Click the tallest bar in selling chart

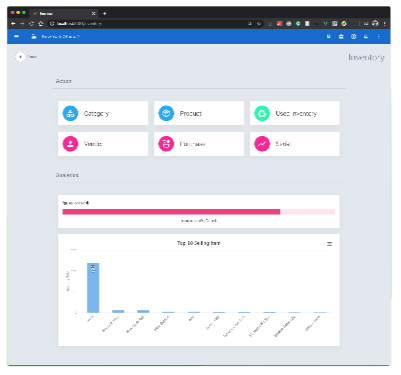[x=93, y=288]
